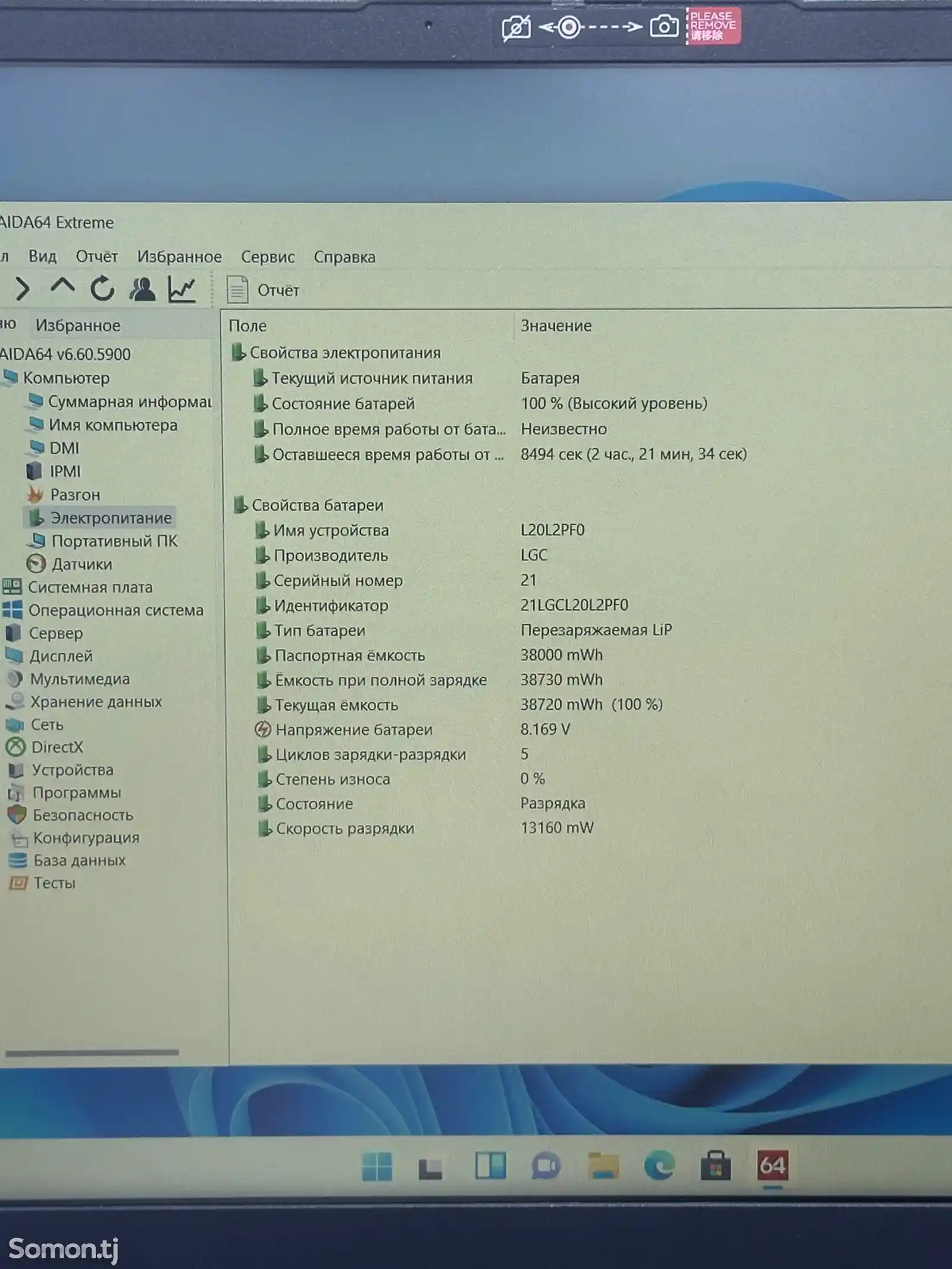
Task: Click the Хранение данных category icon
Action: point(14,701)
